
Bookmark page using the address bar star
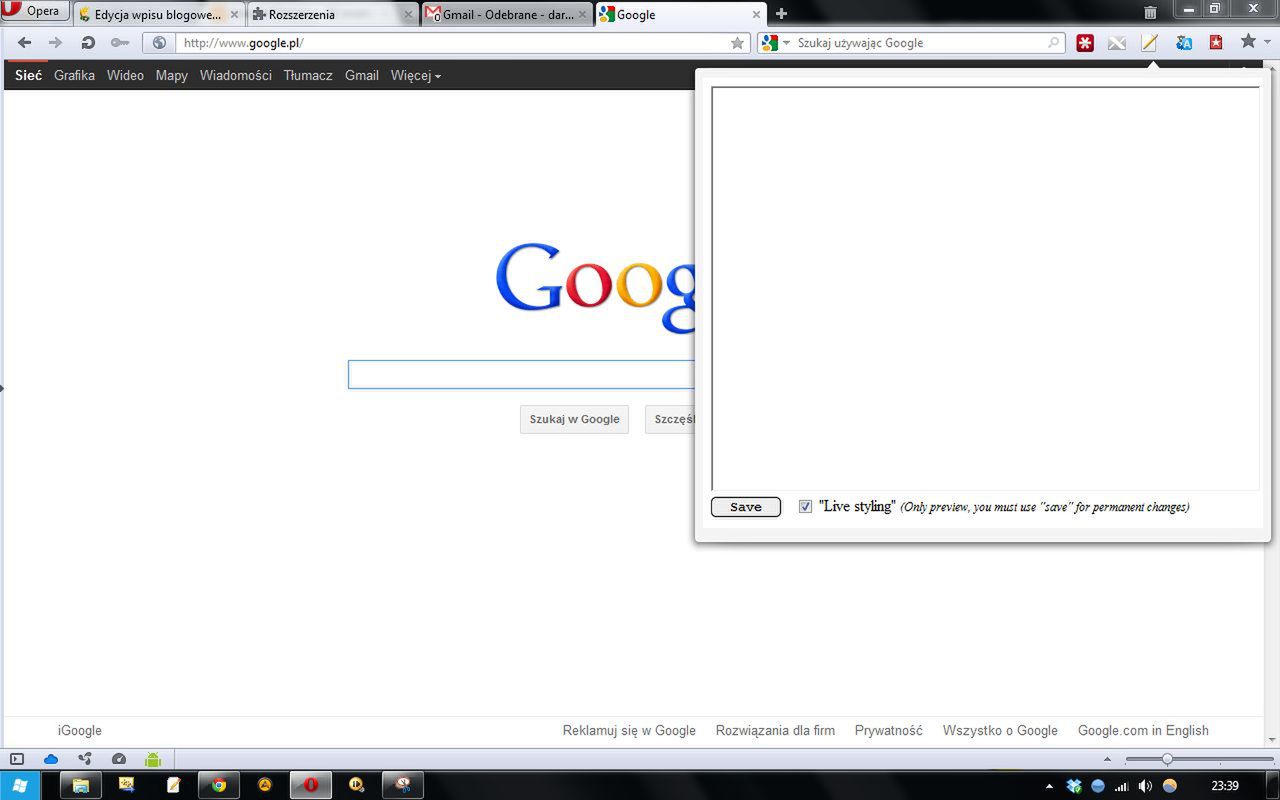click(x=738, y=43)
